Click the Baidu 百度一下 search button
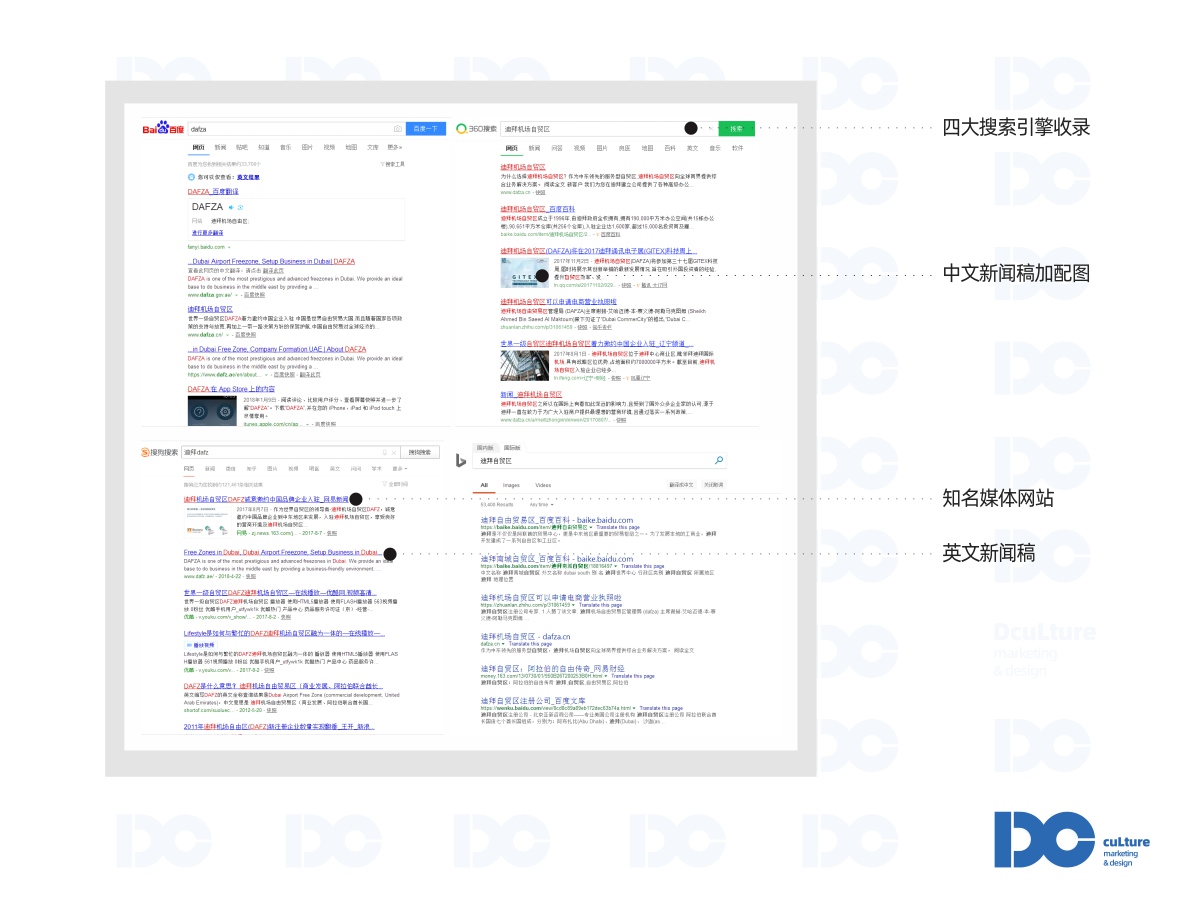This screenshot has height=898, width=1200. point(425,129)
